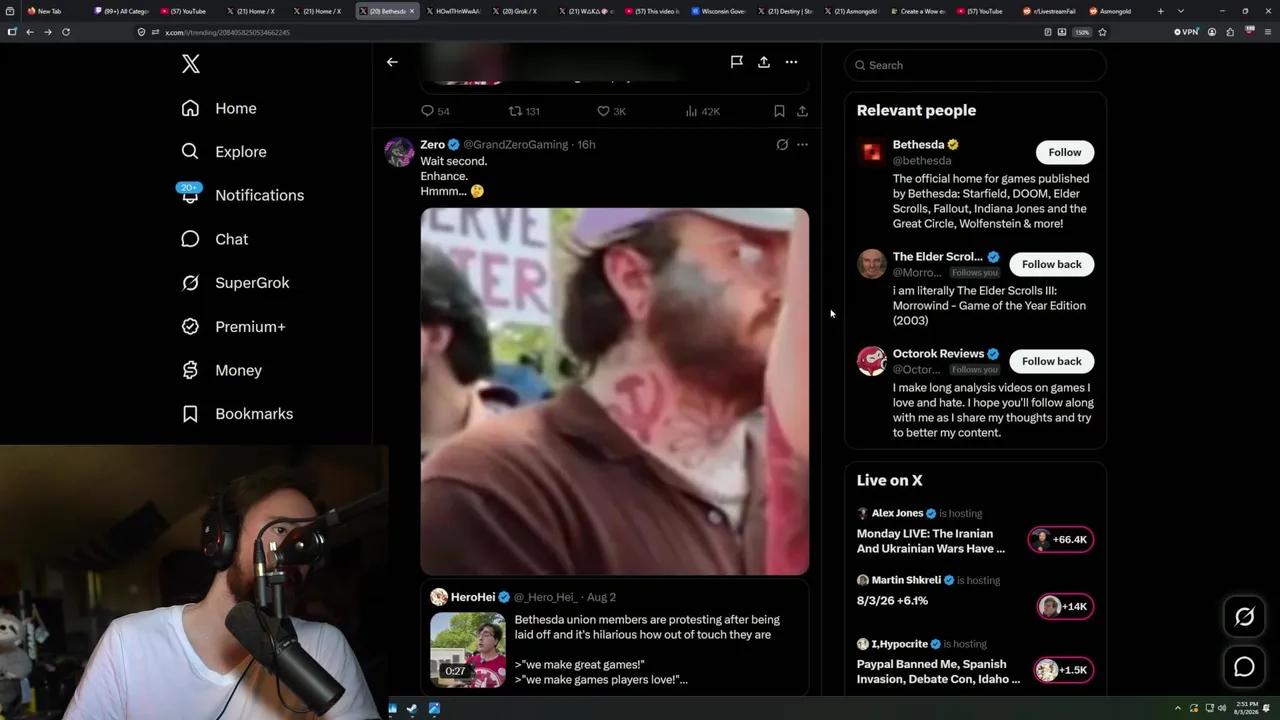
Task: Click the X logo in the sidebar
Action: [x=191, y=65]
